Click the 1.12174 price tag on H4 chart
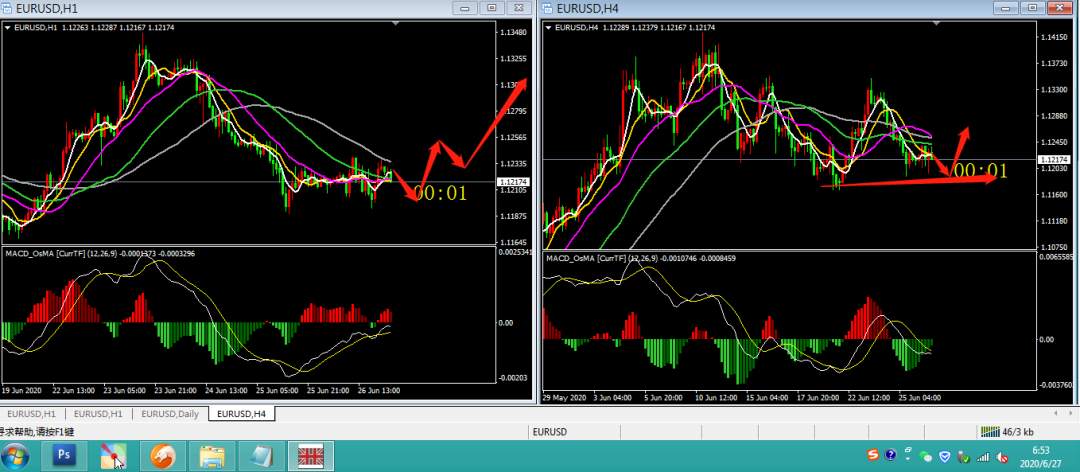1080x472 pixels. [1053, 160]
